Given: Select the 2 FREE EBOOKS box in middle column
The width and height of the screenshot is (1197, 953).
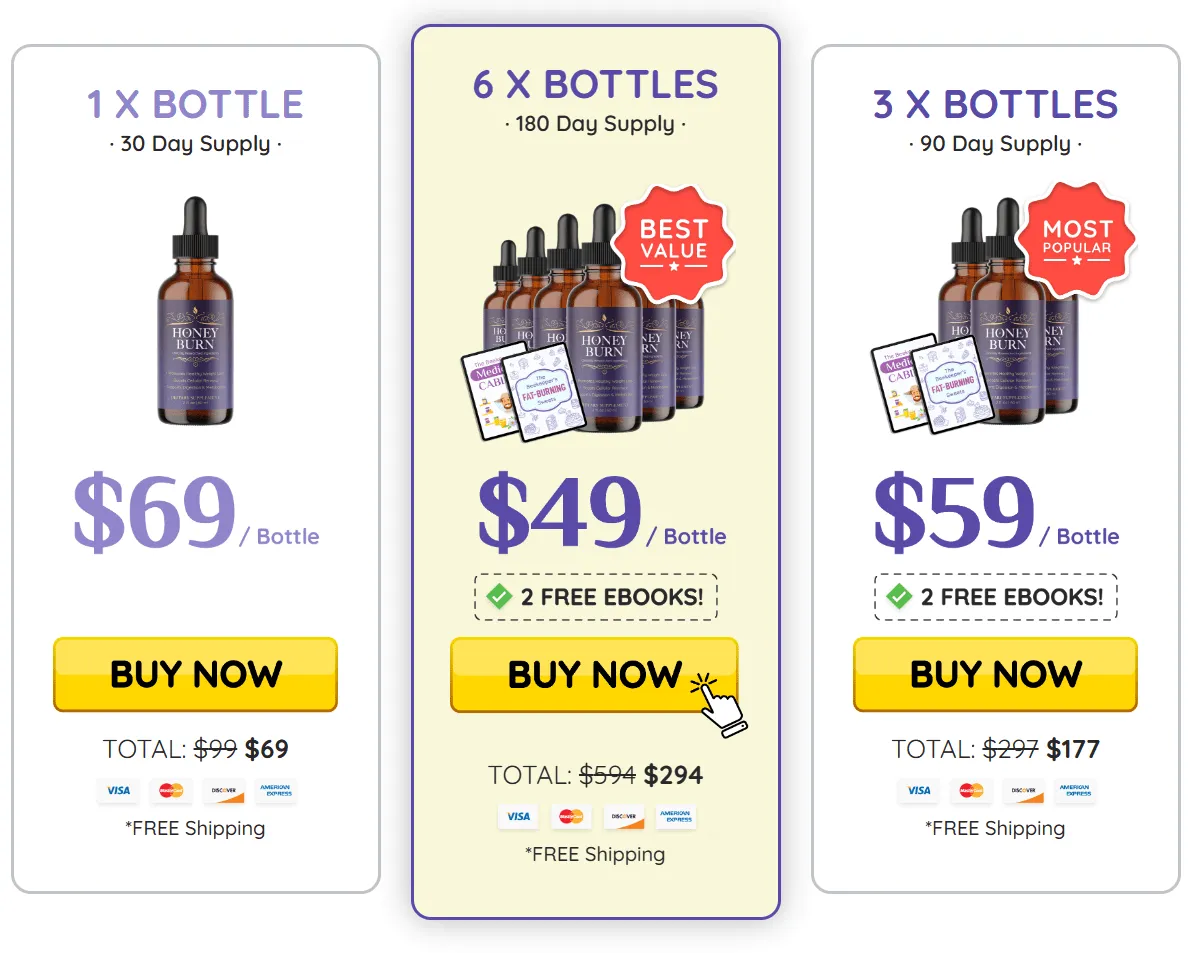Looking at the screenshot, I should [595, 597].
